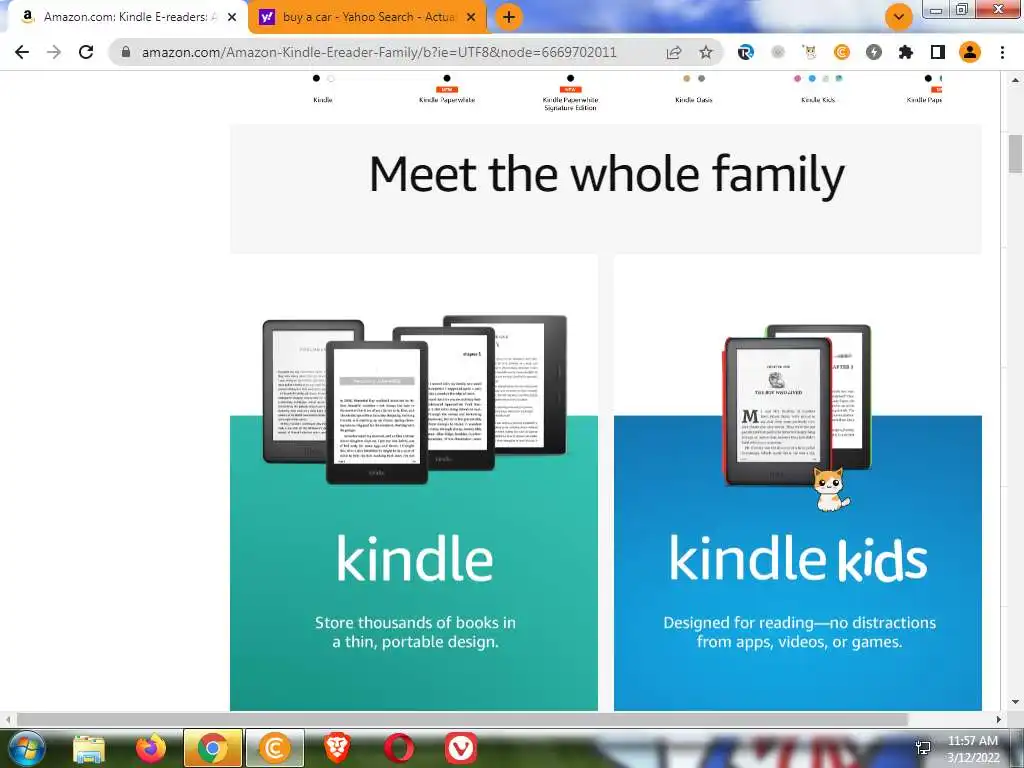The height and width of the screenshot is (768, 1024).
Task: Select black color dot for Kindle
Action: 316,78
